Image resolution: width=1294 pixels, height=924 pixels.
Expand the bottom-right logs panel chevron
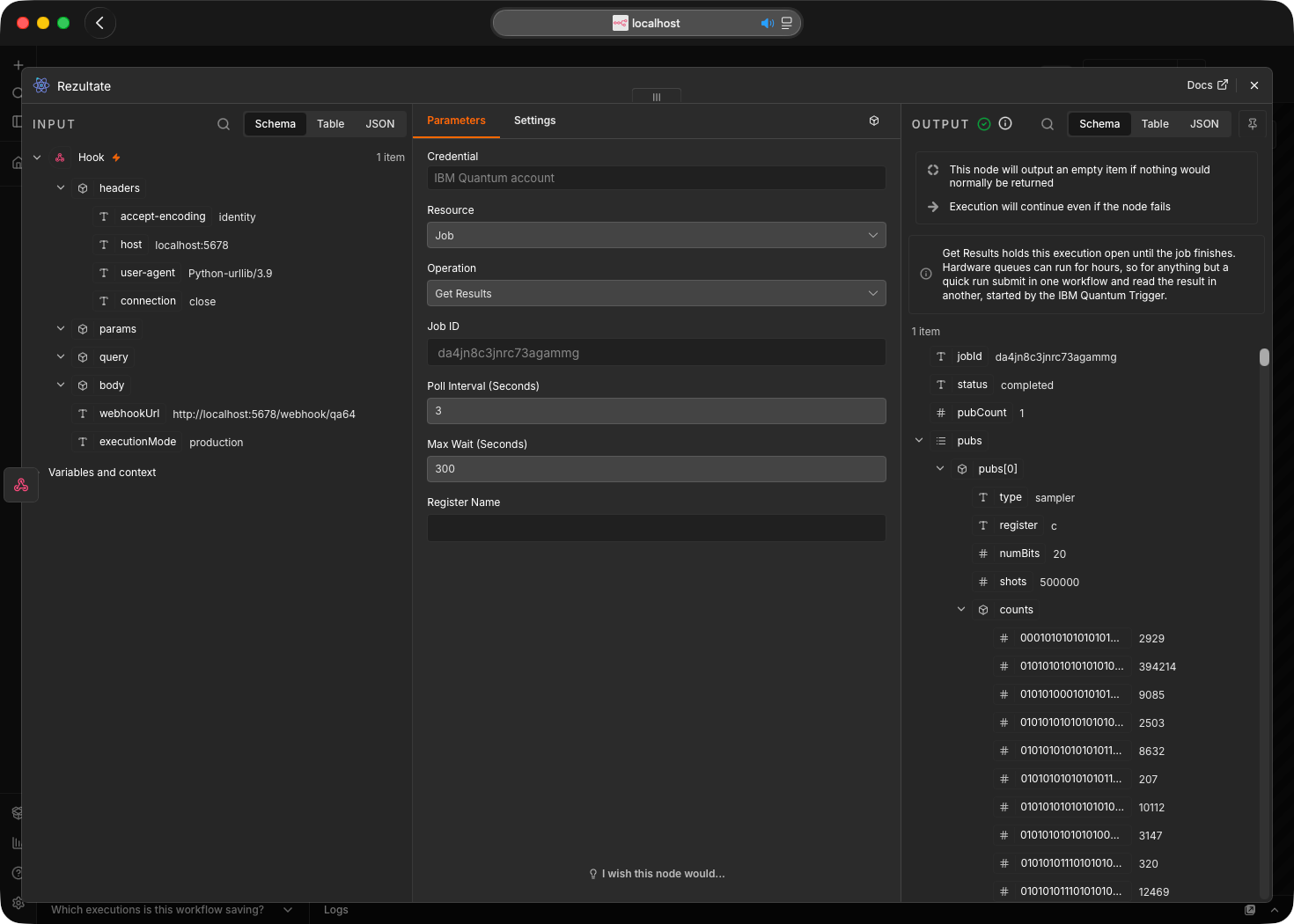point(1274,910)
